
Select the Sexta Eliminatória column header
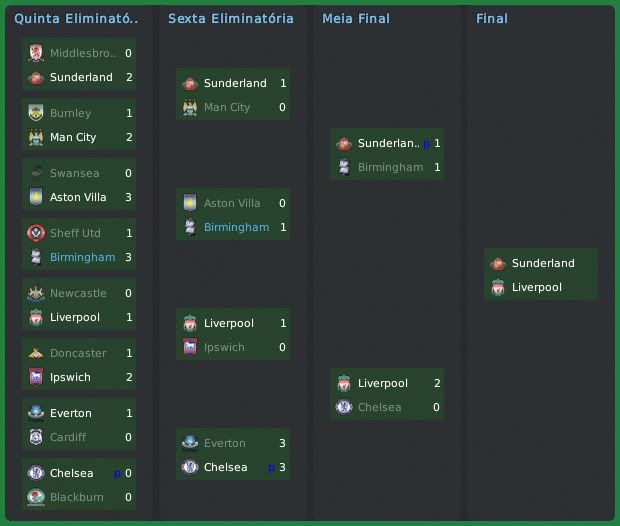231,19
